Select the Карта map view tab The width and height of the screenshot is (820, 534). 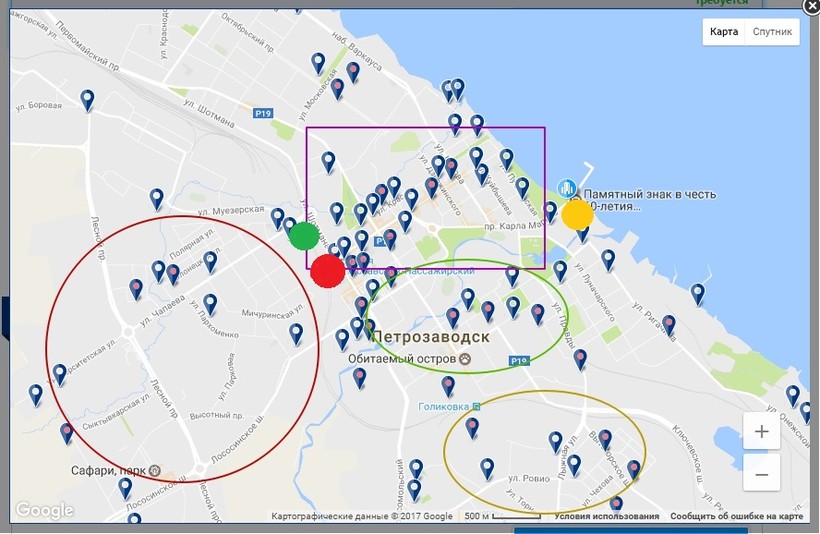pos(724,32)
